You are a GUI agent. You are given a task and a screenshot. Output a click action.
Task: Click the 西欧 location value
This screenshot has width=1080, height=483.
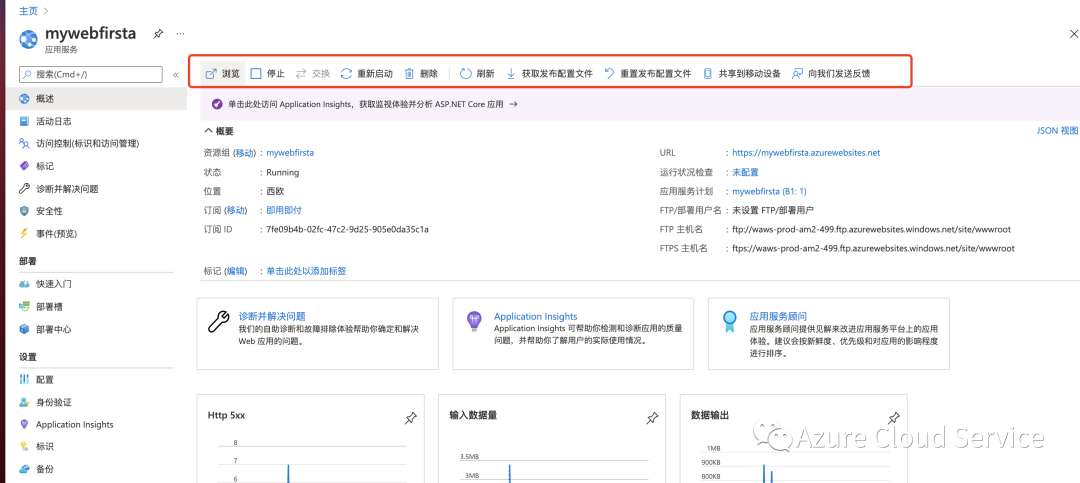coord(275,191)
